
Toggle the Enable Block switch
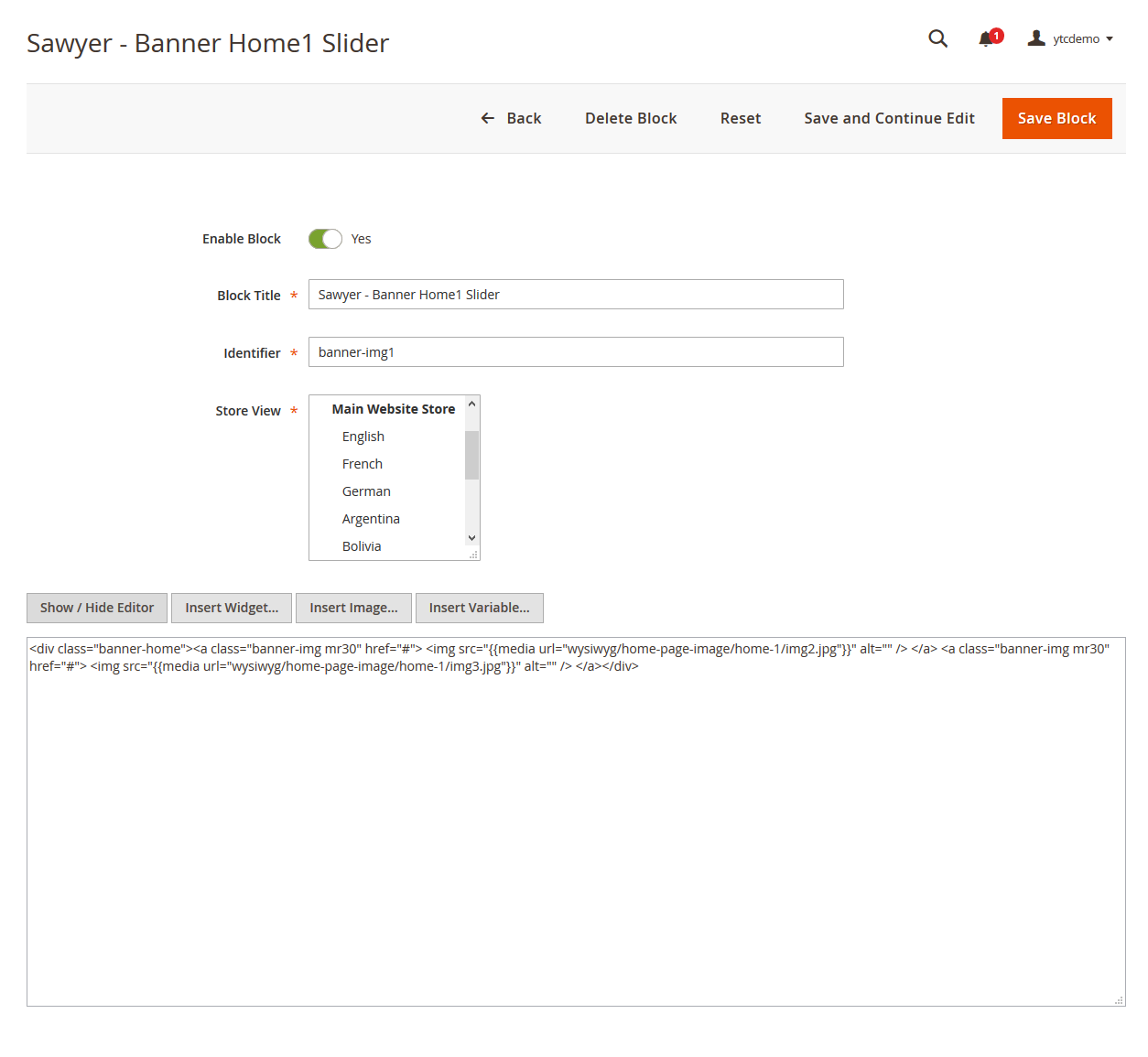tap(325, 239)
